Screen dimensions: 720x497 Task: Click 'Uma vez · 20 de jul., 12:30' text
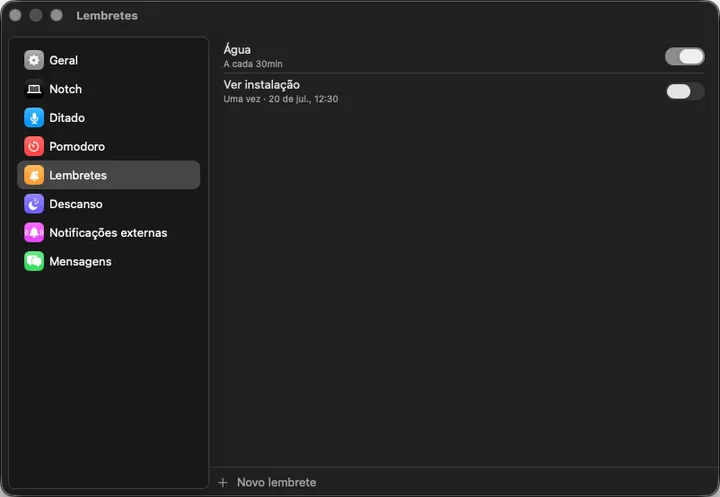(x=281, y=99)
